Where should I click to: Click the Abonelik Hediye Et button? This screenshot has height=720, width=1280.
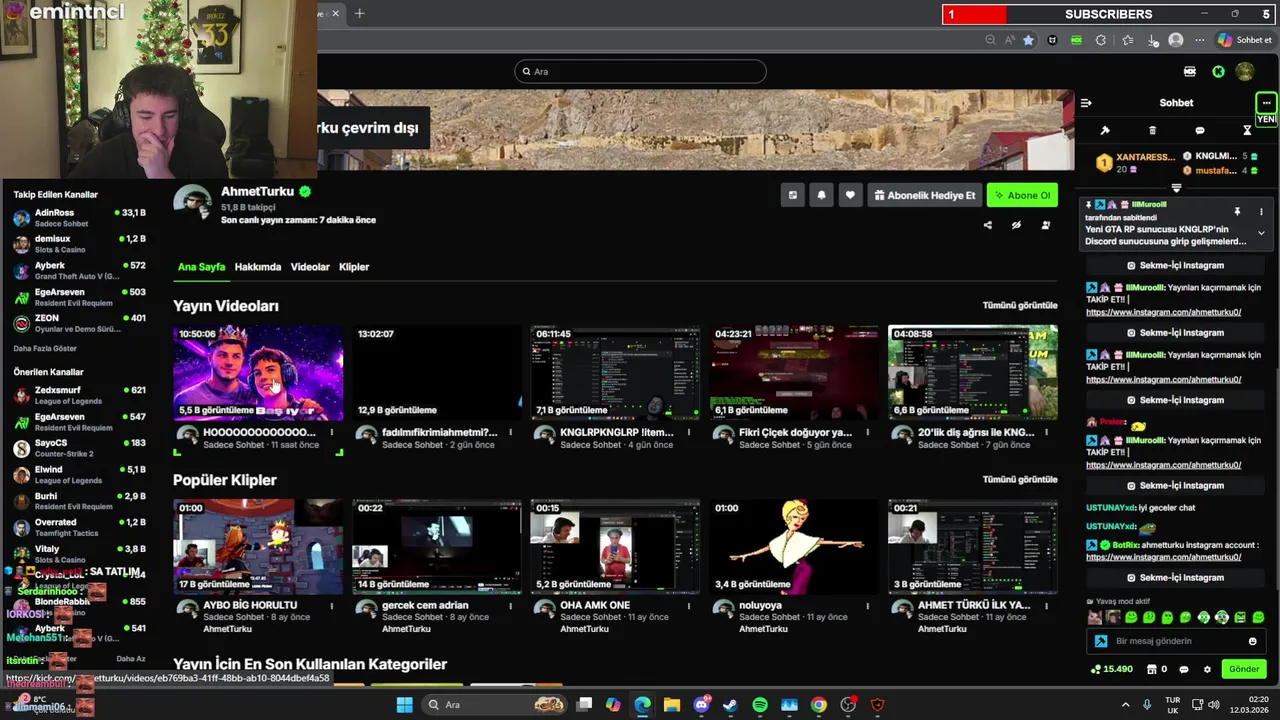[924, 195]
